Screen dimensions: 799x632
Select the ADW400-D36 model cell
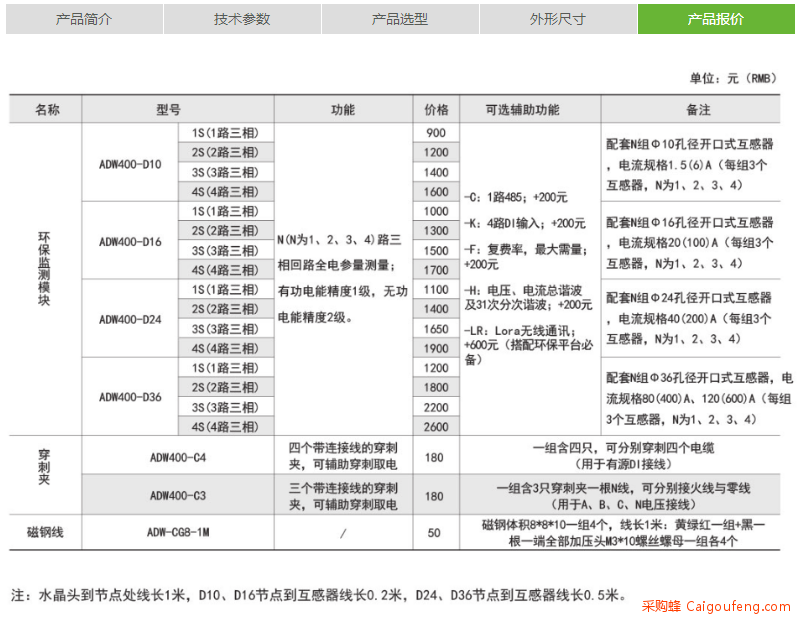click(x=130, y=397)
